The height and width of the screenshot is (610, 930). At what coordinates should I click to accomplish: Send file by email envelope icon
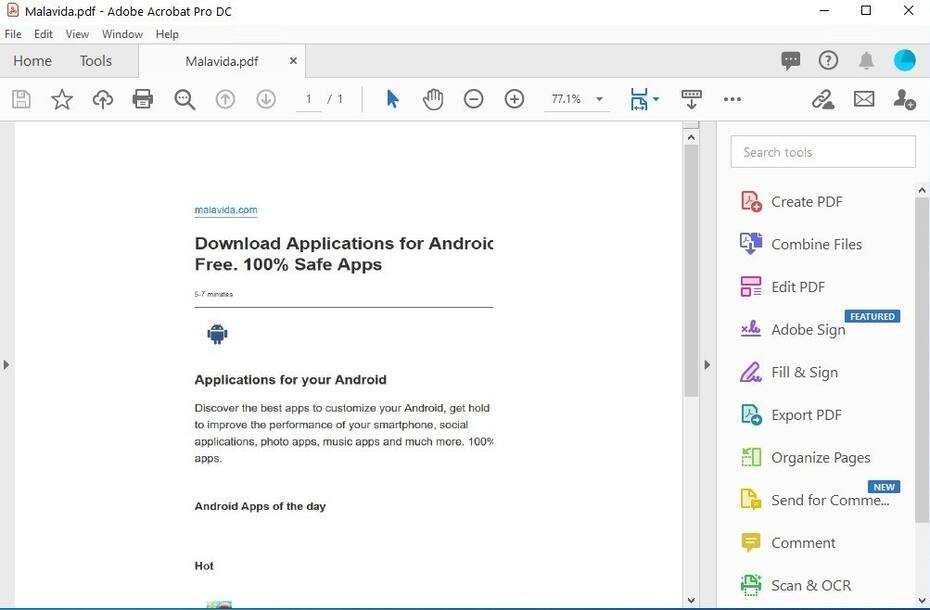(864, 99)
